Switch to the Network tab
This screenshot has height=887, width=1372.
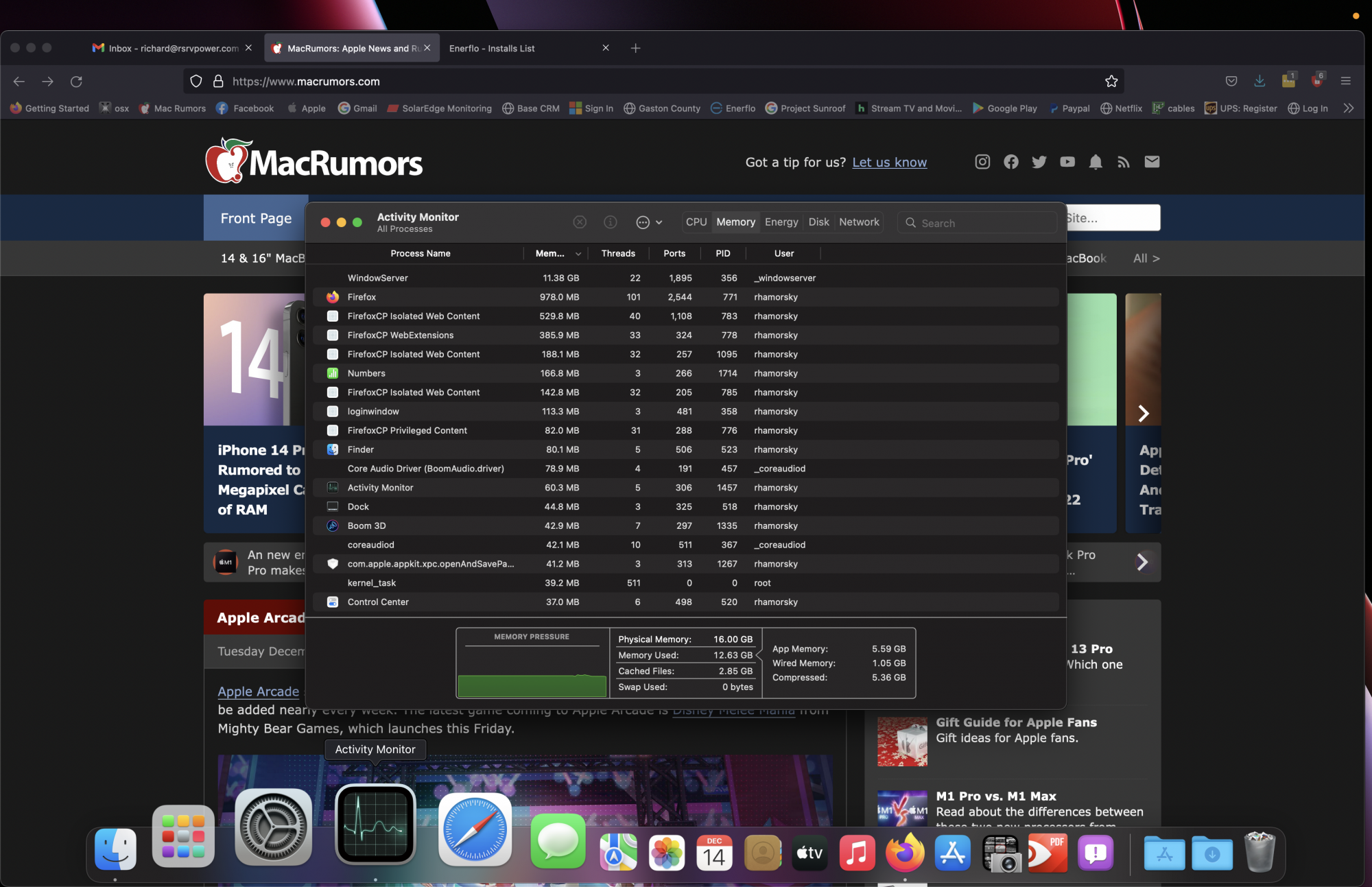[858, 222]
